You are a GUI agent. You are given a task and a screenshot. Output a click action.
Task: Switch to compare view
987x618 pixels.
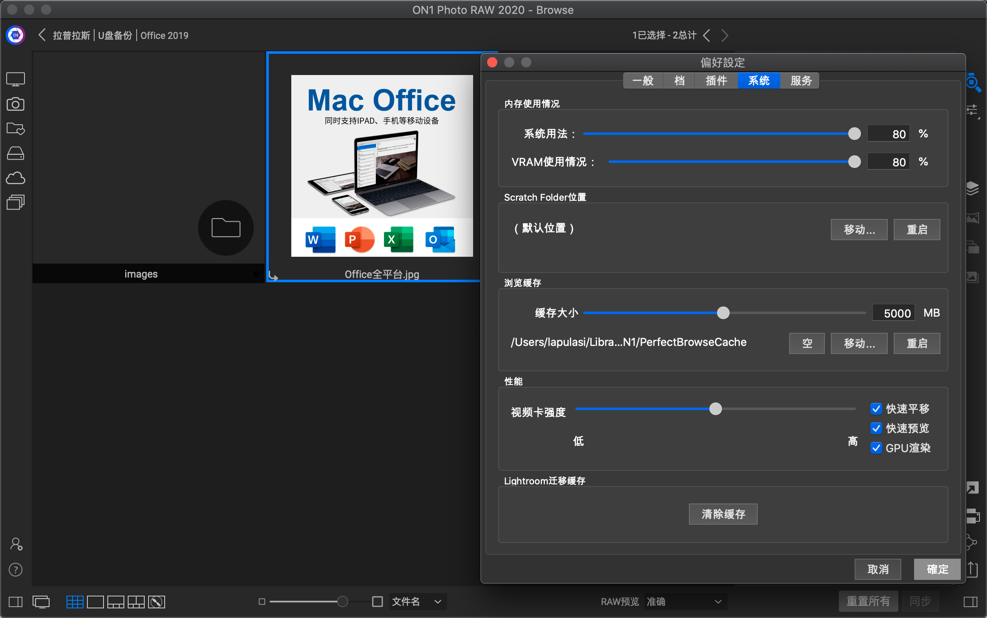137,602
